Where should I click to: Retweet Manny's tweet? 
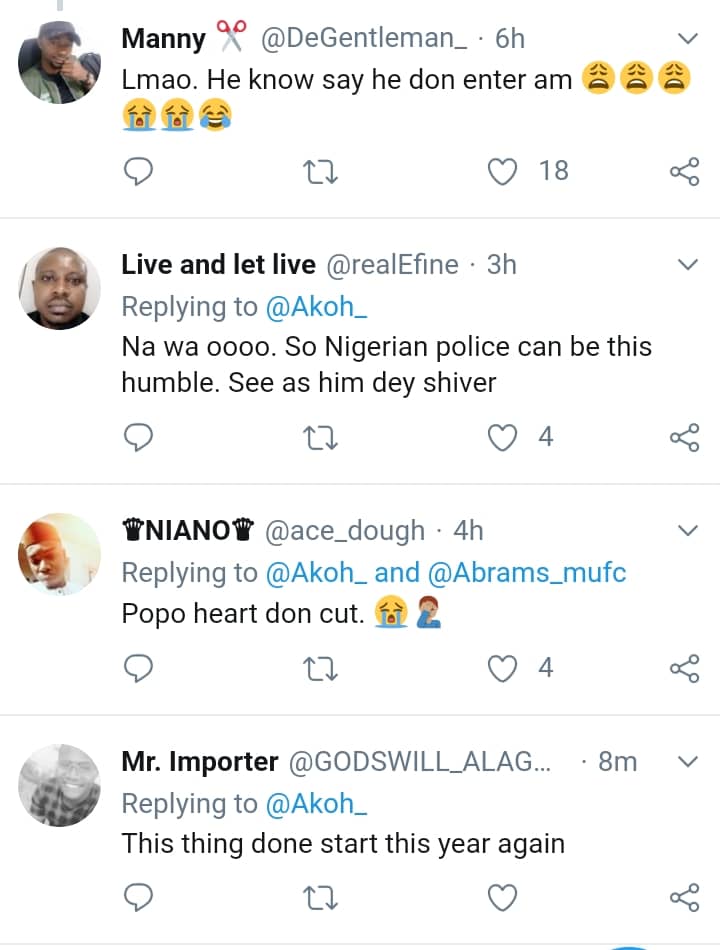click(320, 172)
